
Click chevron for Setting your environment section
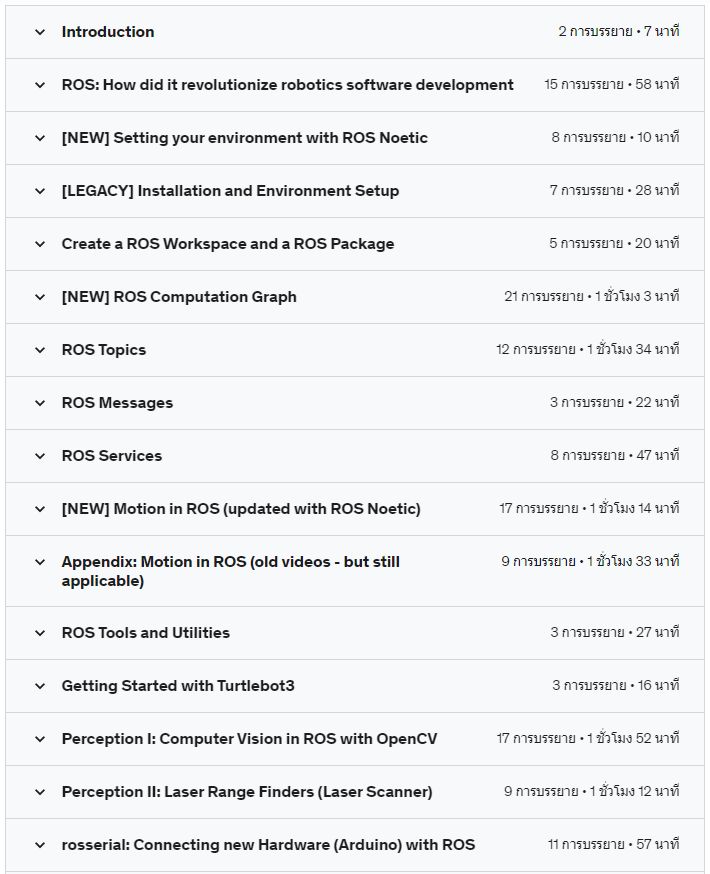tap(40, 138)
